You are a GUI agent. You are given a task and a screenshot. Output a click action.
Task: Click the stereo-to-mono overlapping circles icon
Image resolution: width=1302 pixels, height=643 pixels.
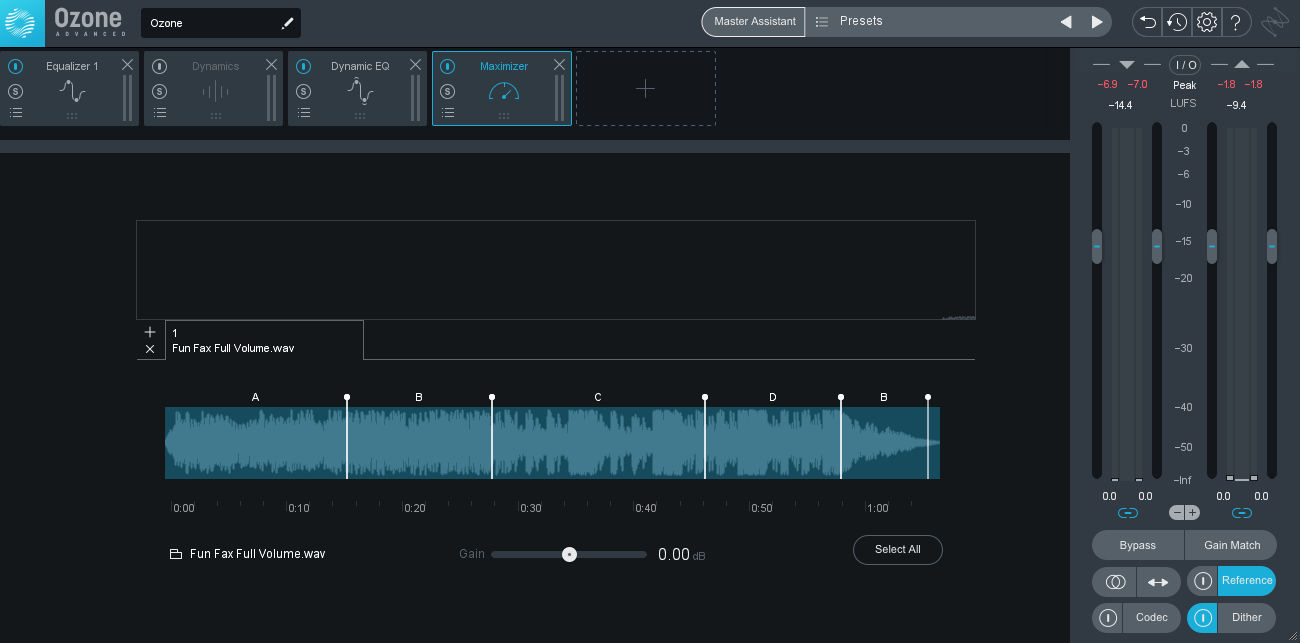tap(1115, 582)
